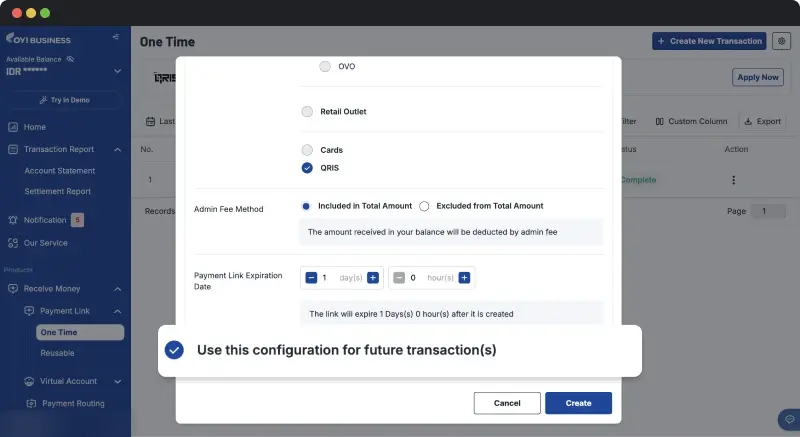The width and height of the screenshot is (800, 437).
Task: Open the chat support bubble icon
Action: tap(789, 420)
